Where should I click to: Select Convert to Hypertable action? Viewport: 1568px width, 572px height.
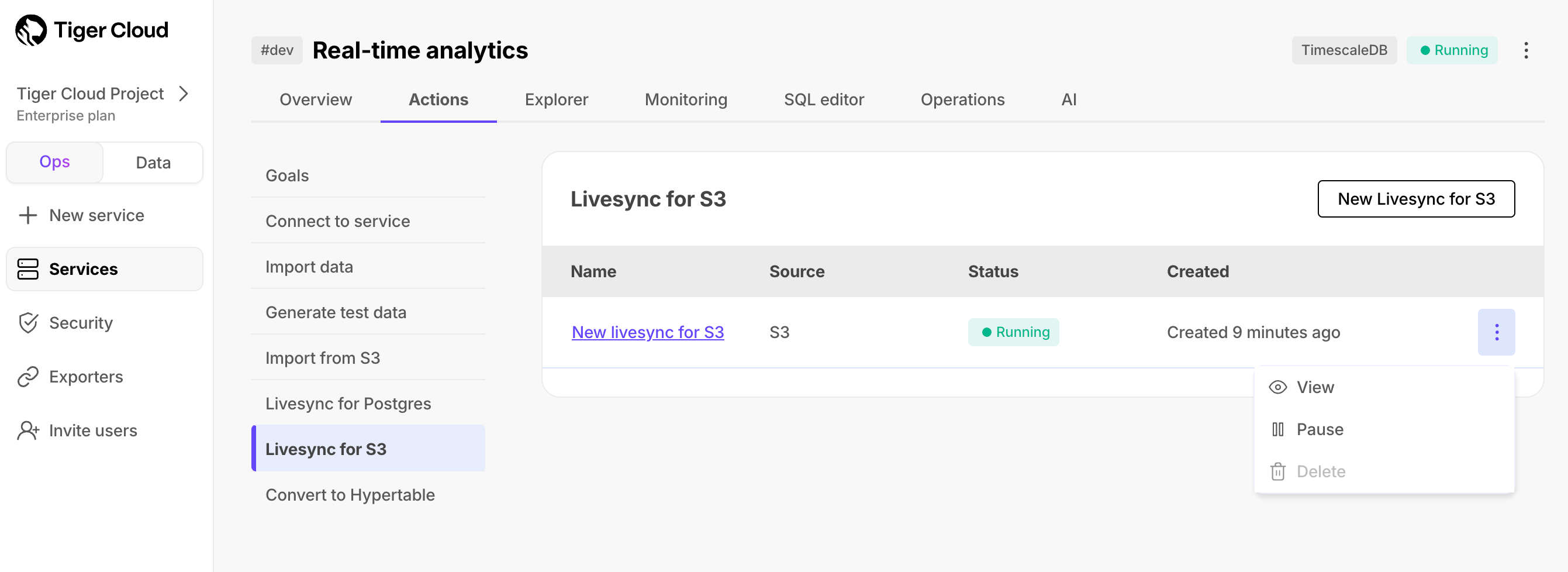click(x=368, y=495)
